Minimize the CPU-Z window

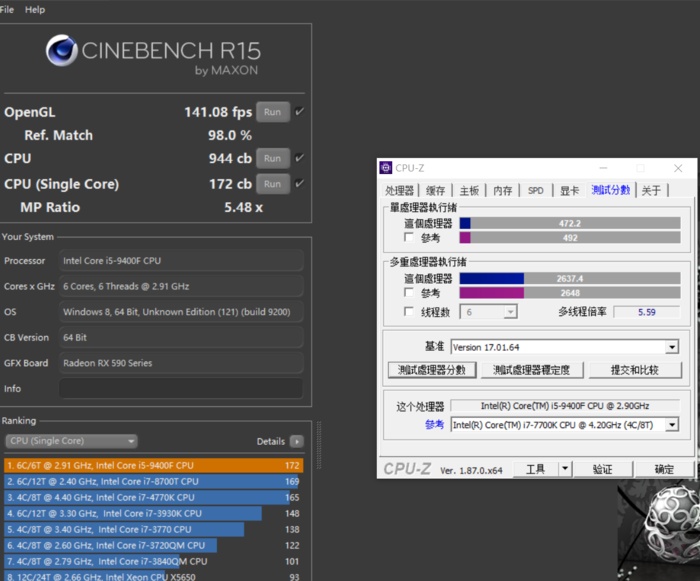click(x=603, y=168)
